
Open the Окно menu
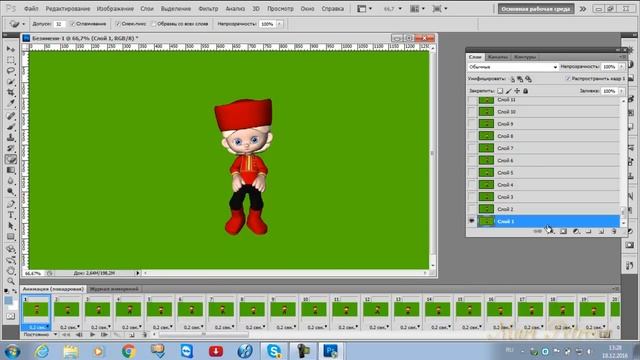point(307,9)
